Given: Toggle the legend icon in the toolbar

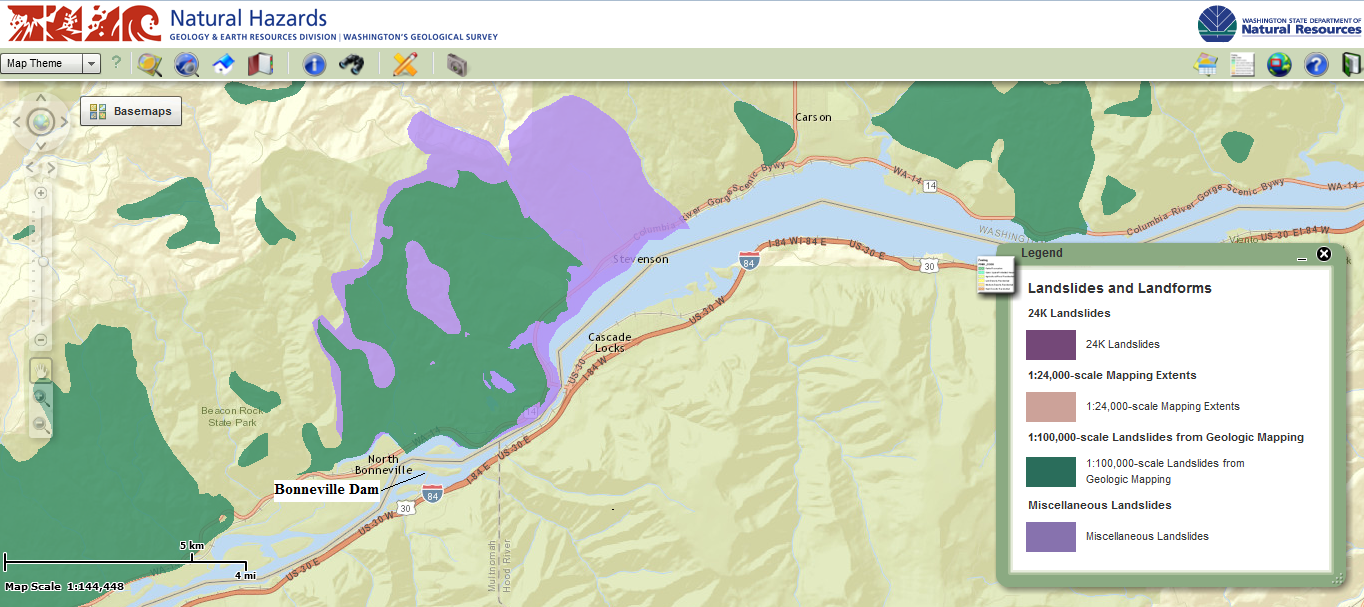Looking at the screenshot, I should (x=1242, y=65).
